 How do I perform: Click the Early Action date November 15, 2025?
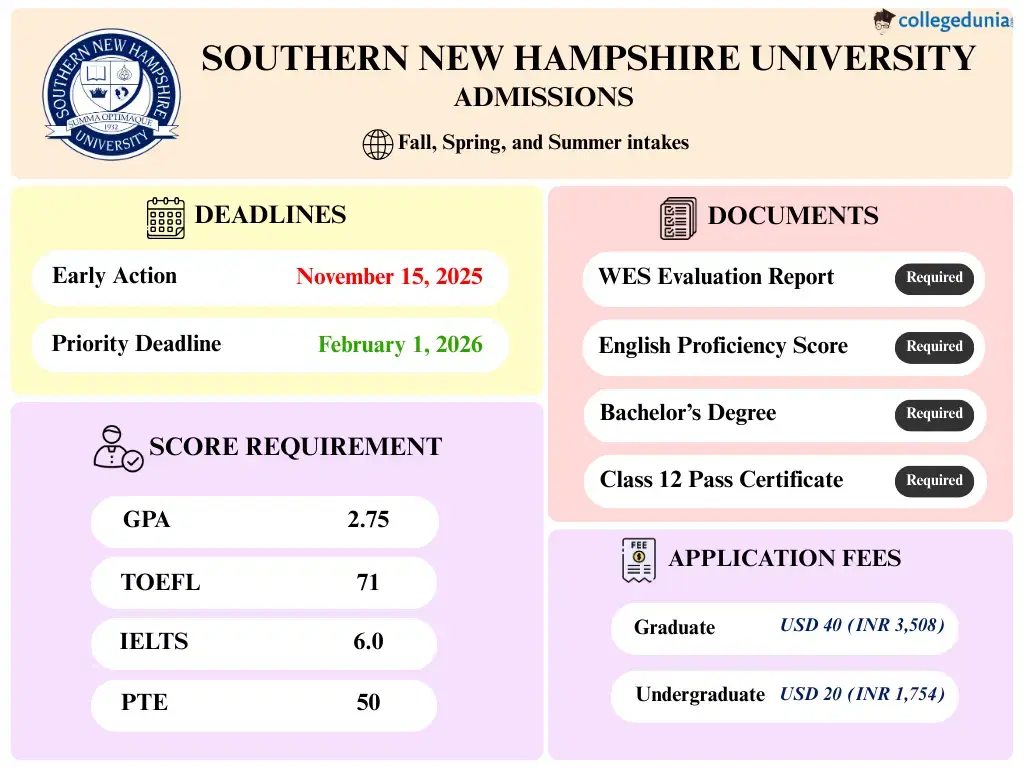pyautogui.click(x=389, y=277)
